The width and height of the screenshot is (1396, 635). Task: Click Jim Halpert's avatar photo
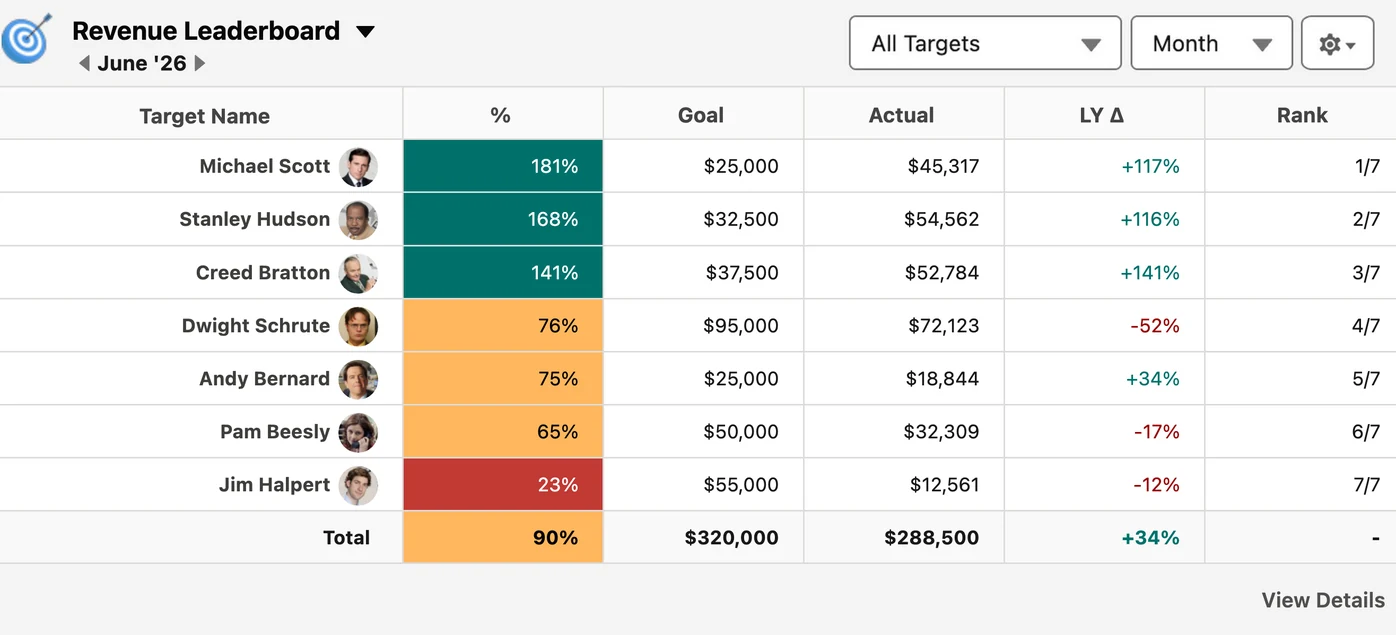pyautogui.click(x=358, y=485)
